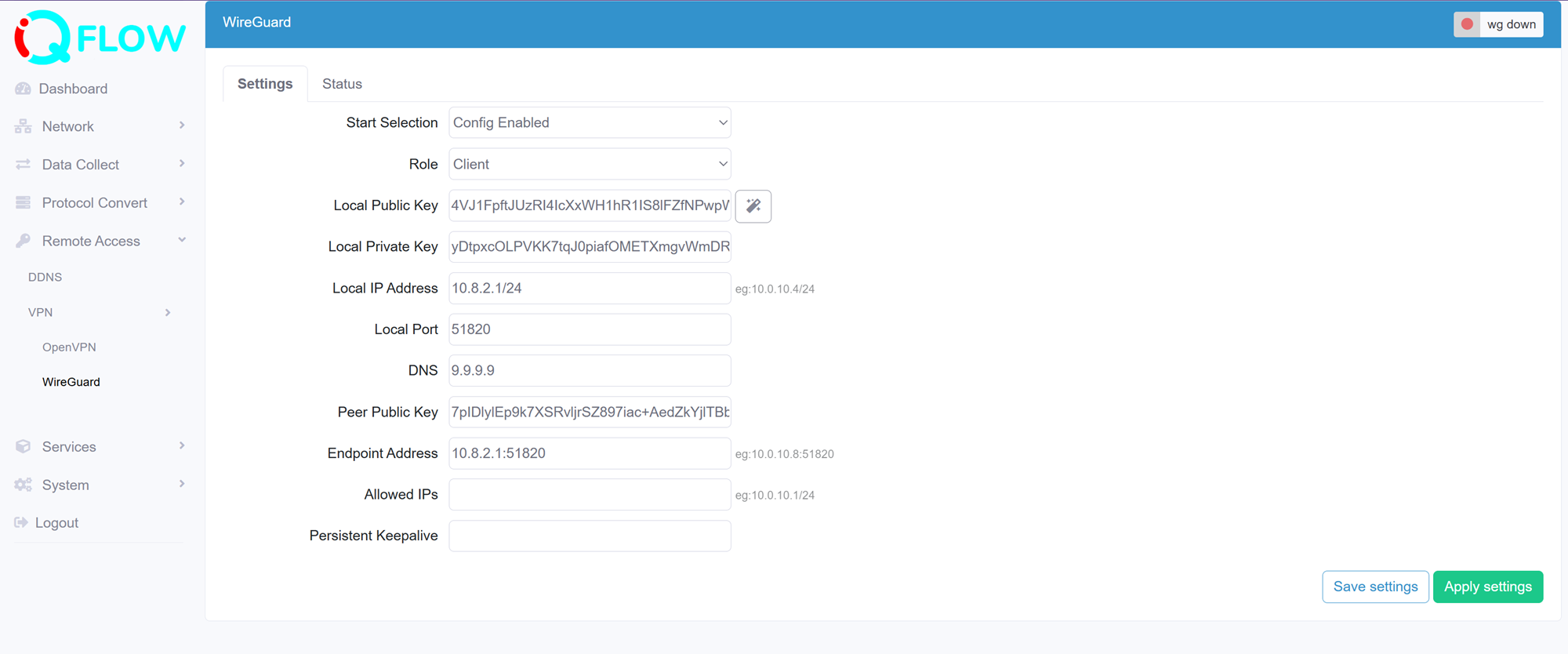Image resolution: width=1568 pixels, height=654 pixels.
Task: Click the Remote Access key icon
Action: tap(23, 241)
